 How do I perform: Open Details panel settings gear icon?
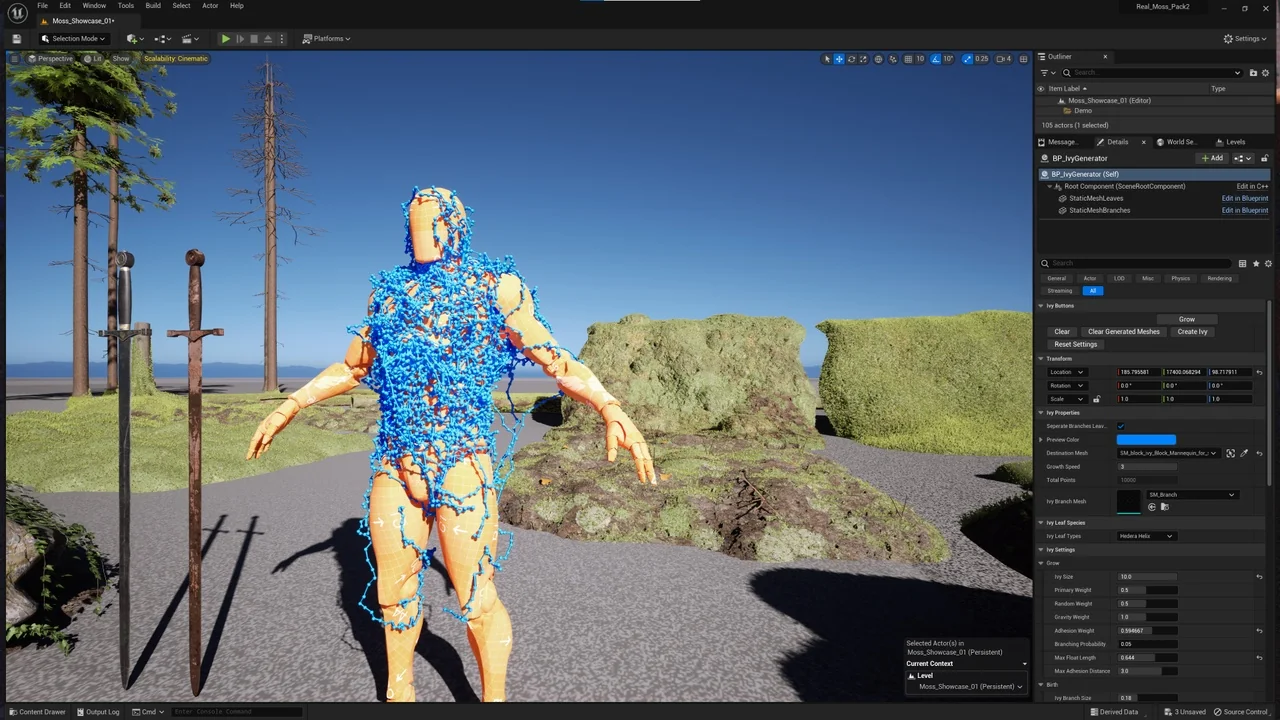tap(1269, 264)
